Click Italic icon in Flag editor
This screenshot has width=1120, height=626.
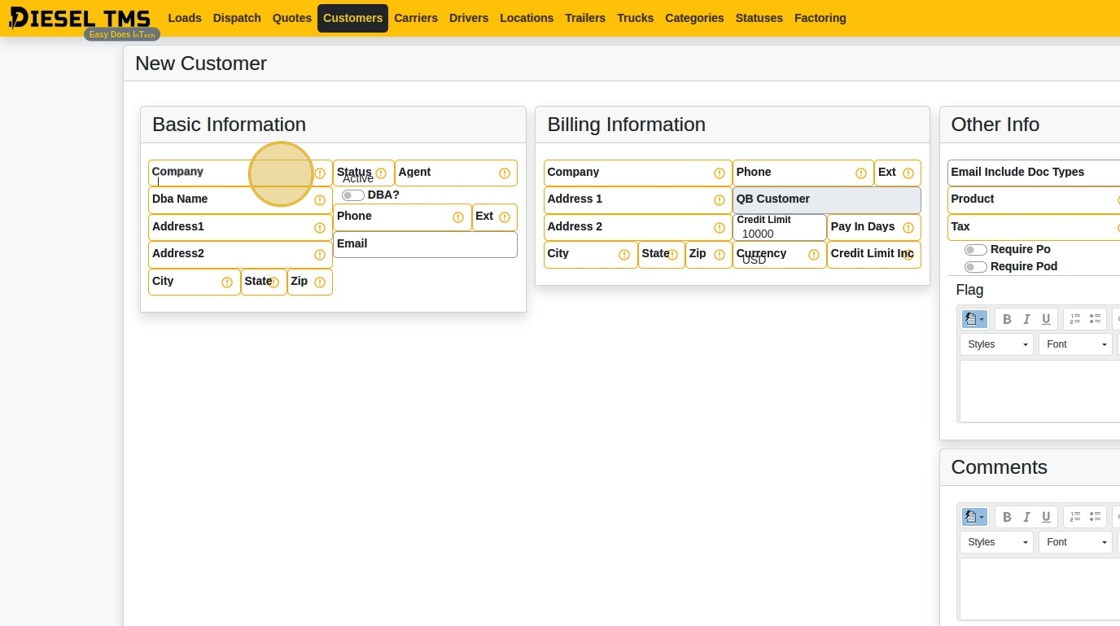1026,320
